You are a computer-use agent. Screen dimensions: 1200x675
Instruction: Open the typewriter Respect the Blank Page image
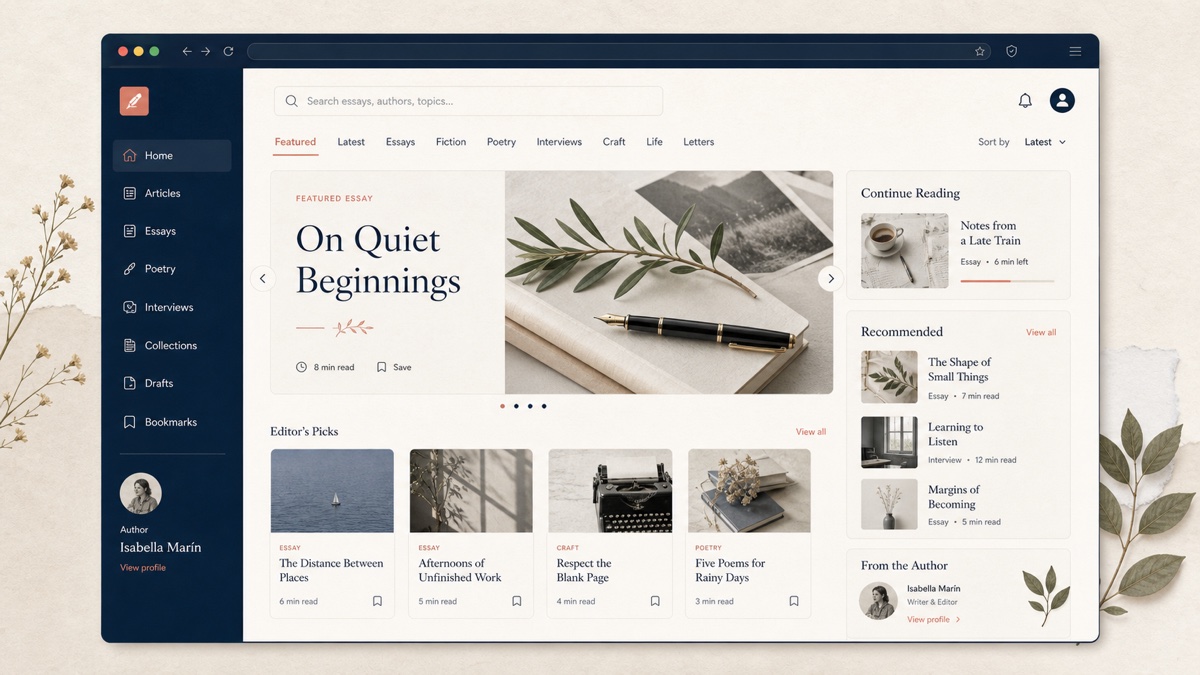(610, 491)
